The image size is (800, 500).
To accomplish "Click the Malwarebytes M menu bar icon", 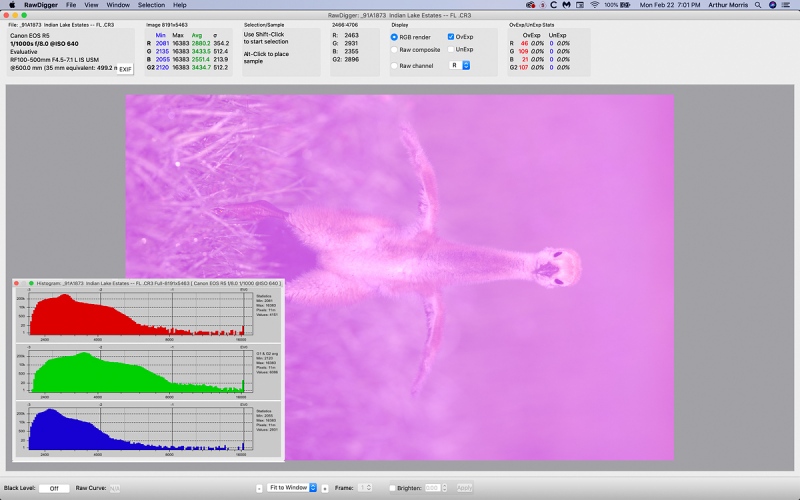I will 566,5.
